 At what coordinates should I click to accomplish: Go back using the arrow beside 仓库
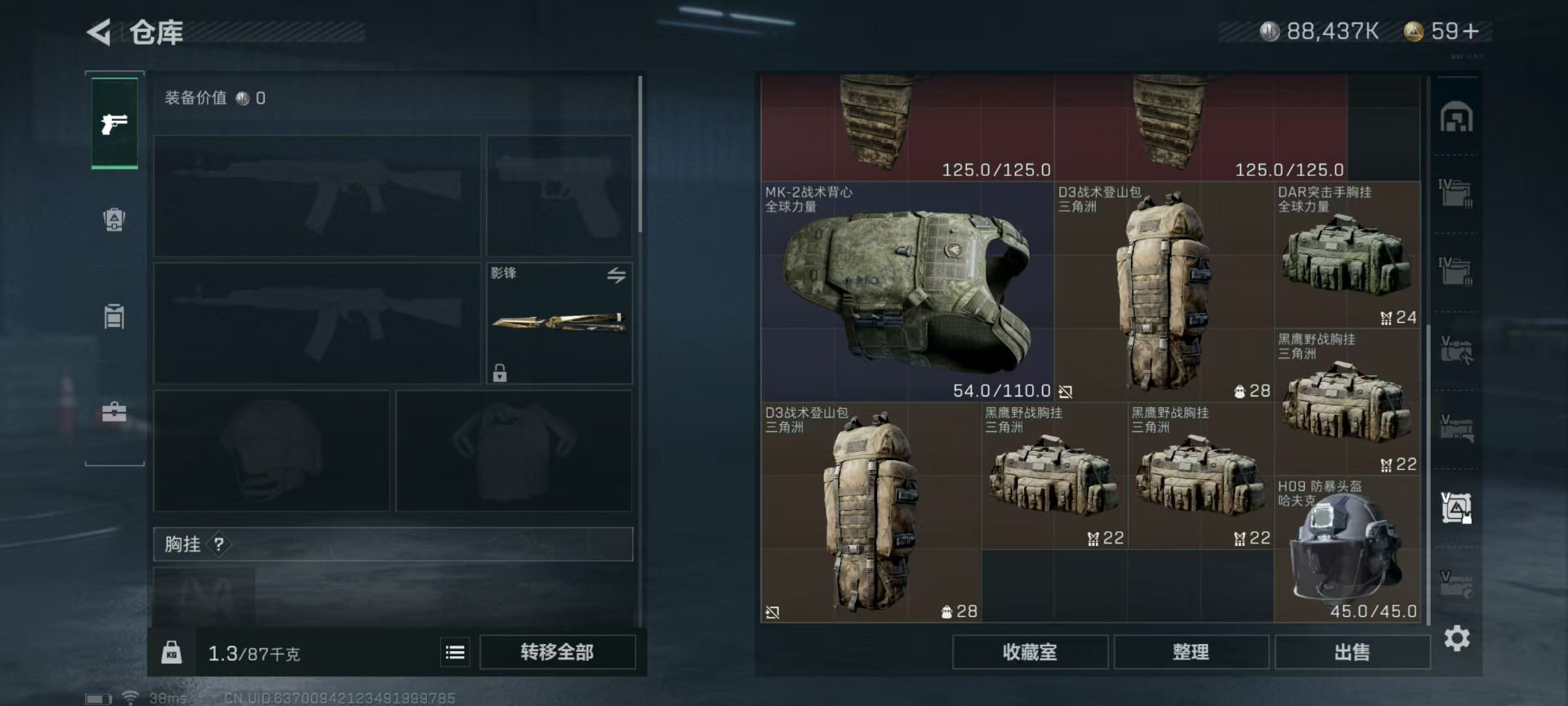99,33
